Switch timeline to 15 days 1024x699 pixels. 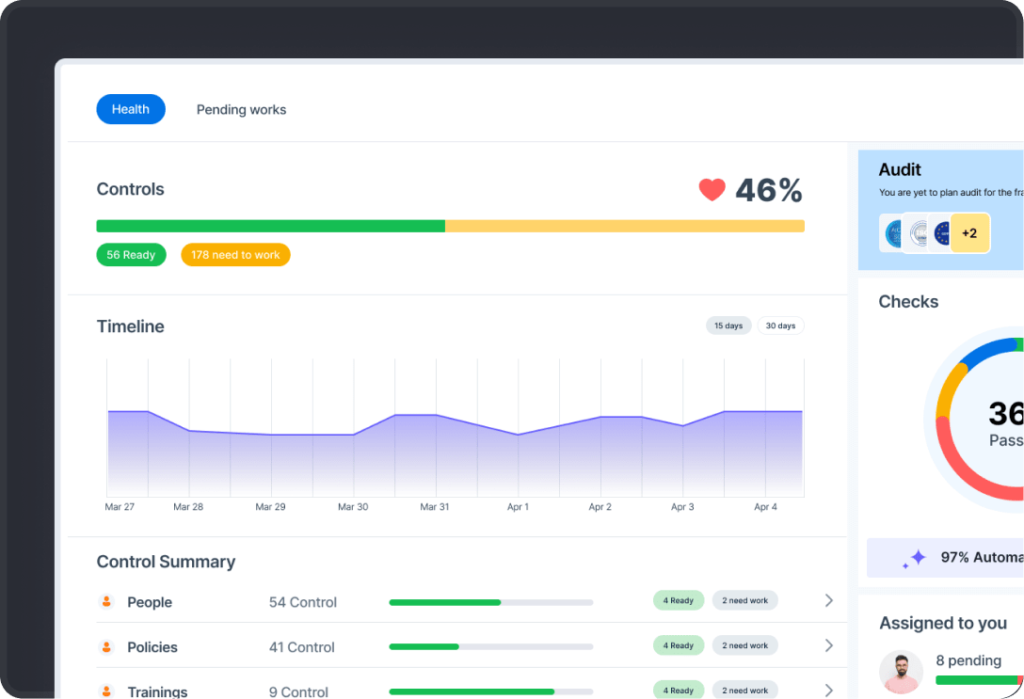(728, 326)
